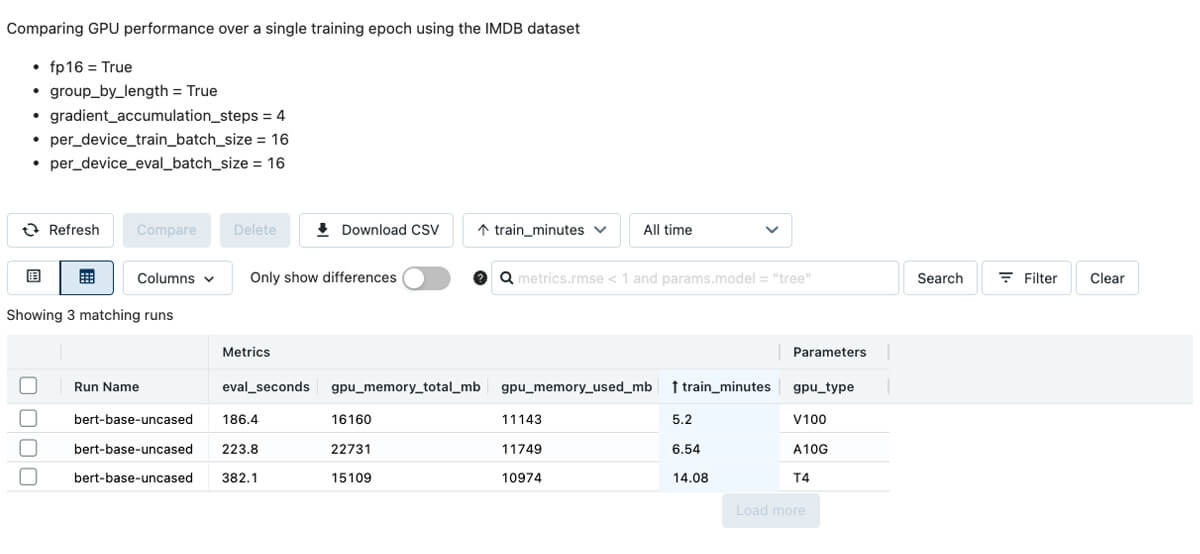Open the Filter options
This screenshot has width=1200, height=554.
click(1028, 278)
